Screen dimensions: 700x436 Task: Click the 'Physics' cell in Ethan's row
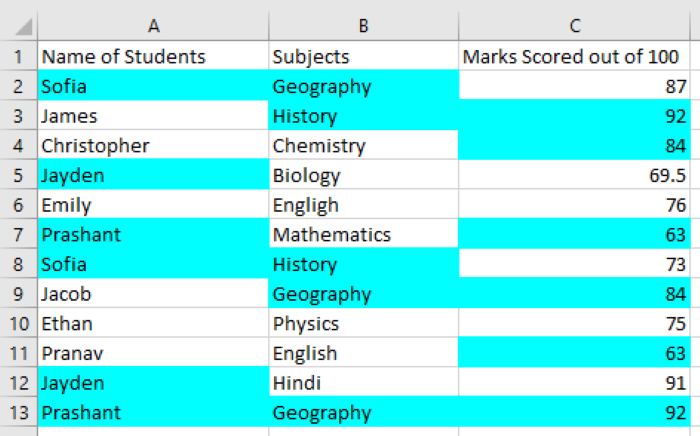pos(363,324)
